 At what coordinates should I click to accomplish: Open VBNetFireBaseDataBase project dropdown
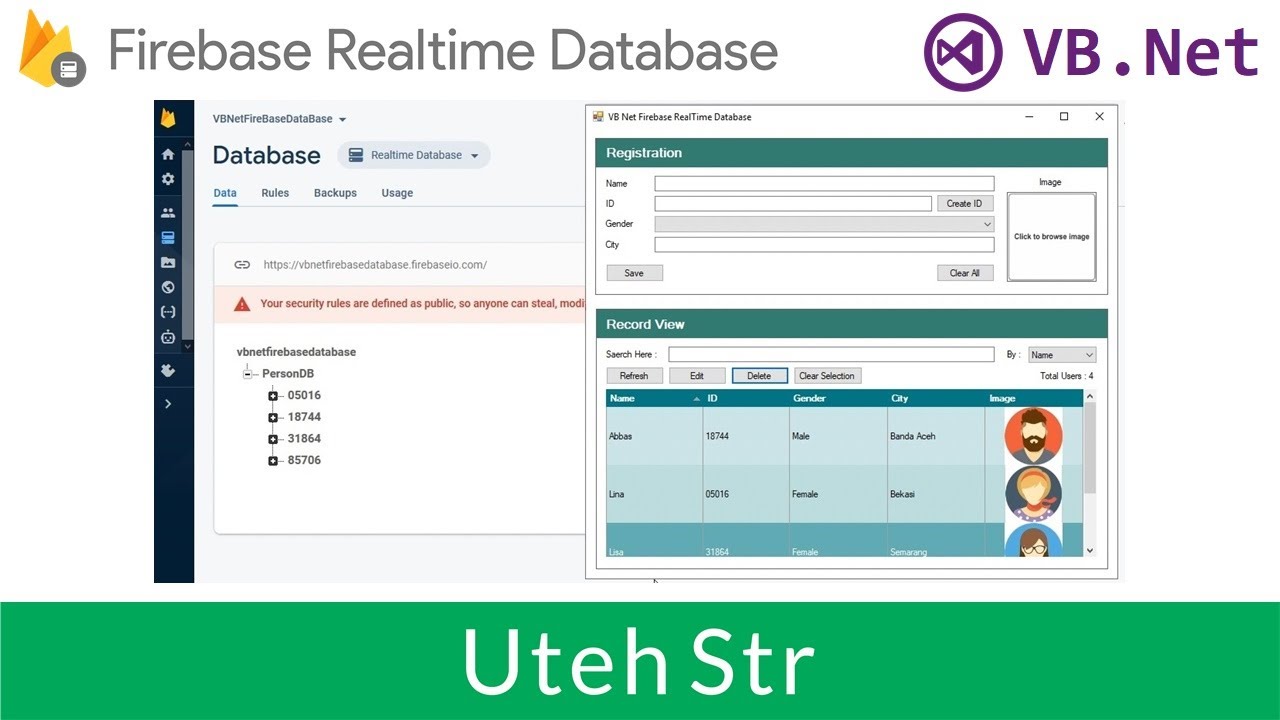point(280,119)
